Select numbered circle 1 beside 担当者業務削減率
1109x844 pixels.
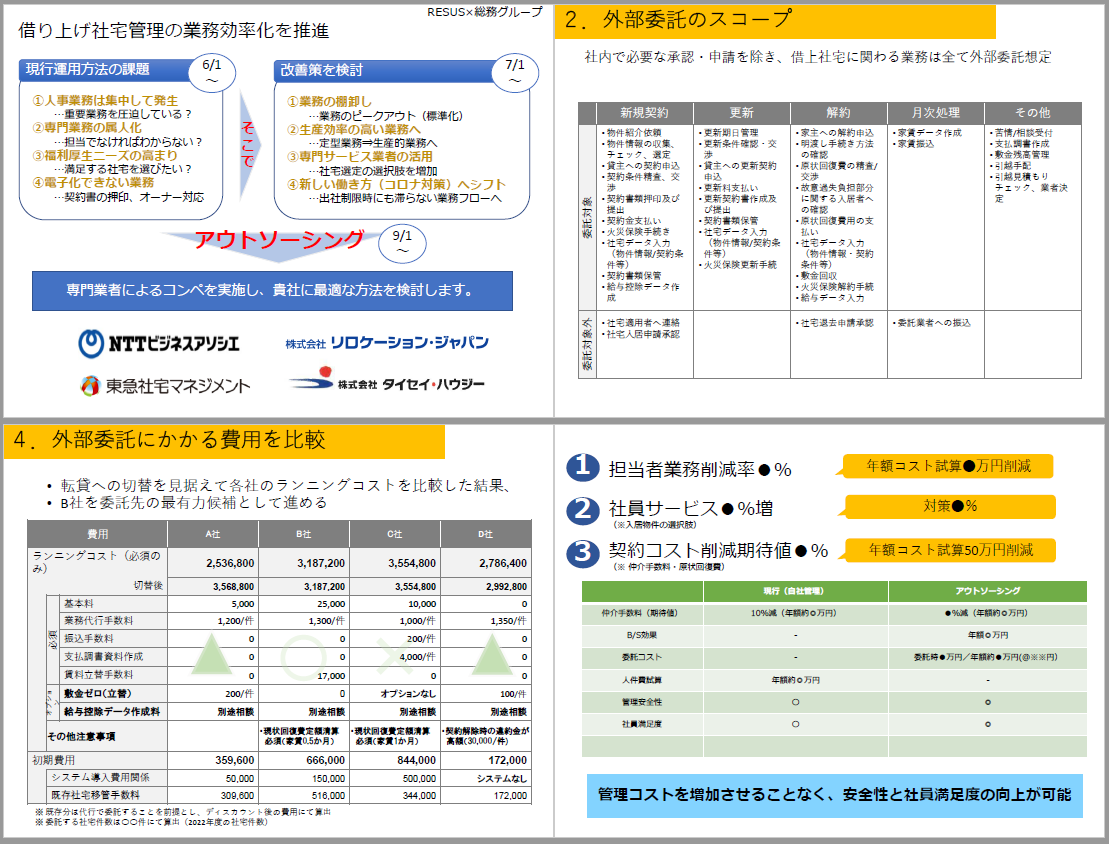[x=583, y=467]
